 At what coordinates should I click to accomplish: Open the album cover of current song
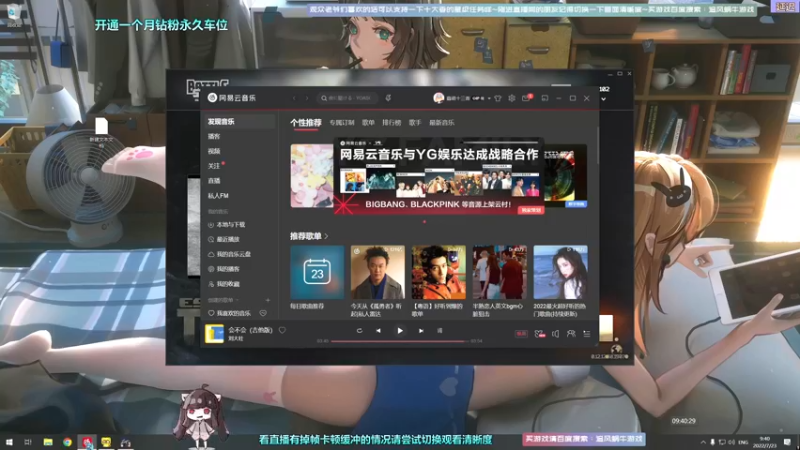coord(214,334)
